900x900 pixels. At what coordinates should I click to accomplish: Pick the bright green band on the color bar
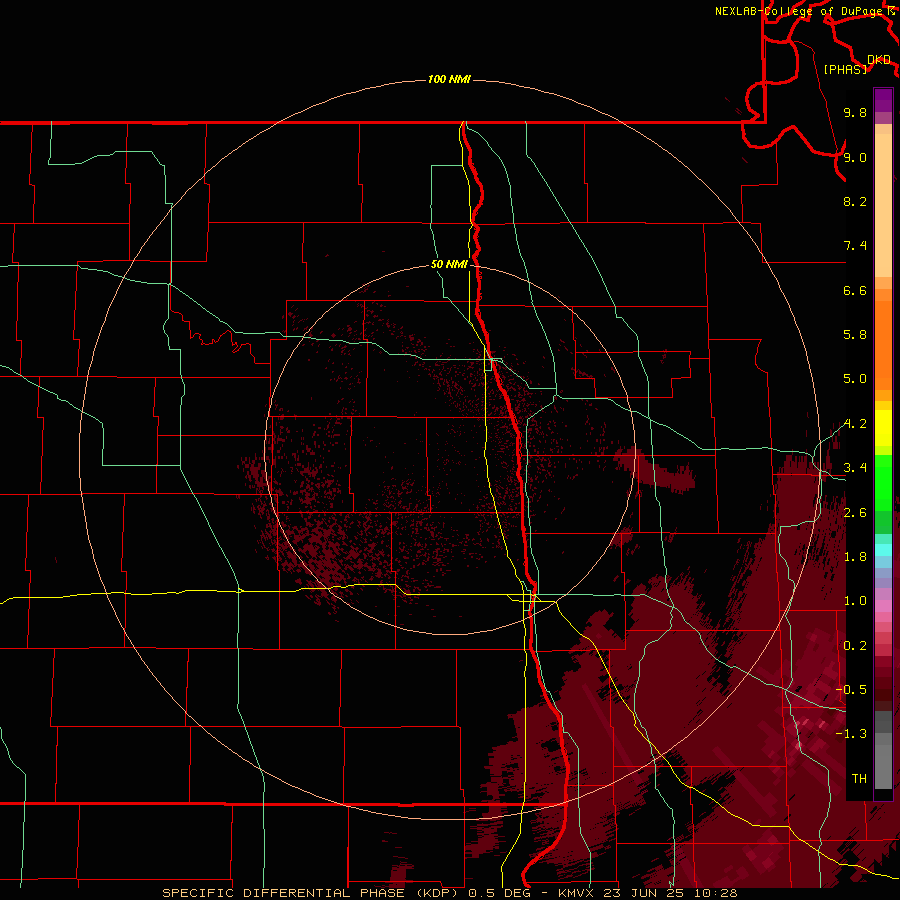[x=883, y=483]
